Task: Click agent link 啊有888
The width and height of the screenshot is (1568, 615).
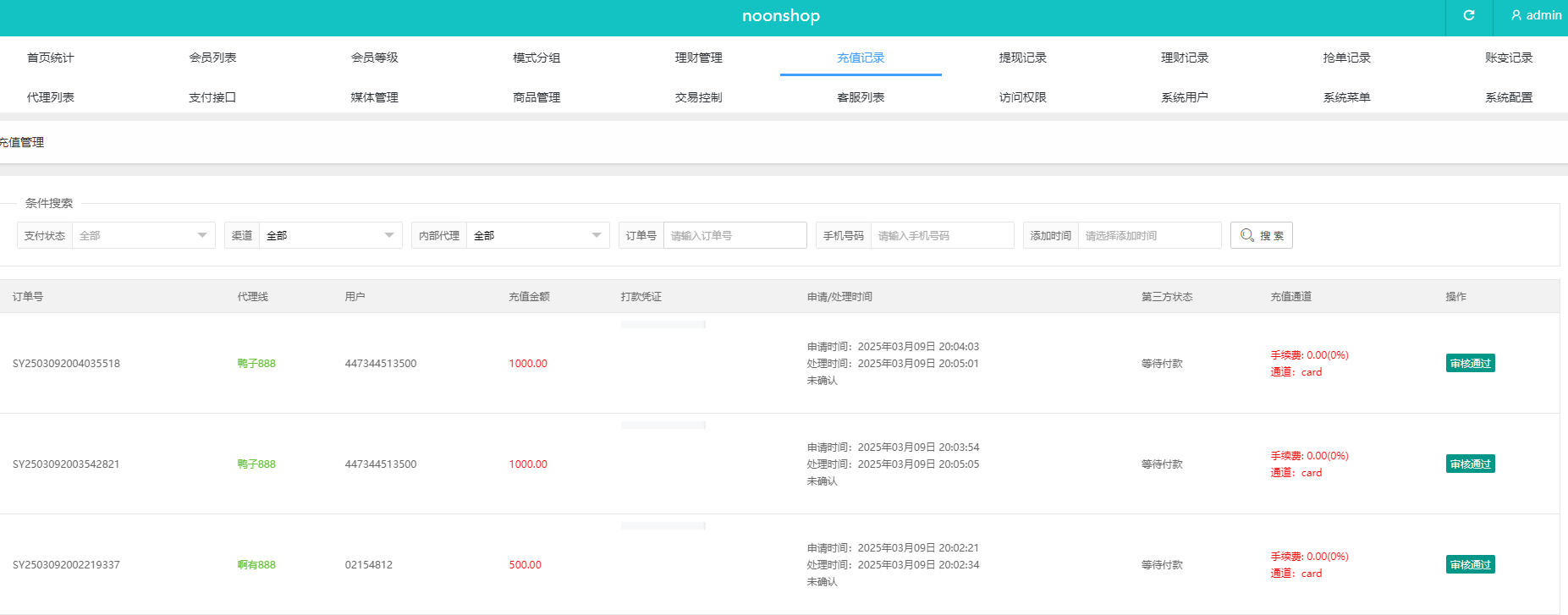Action: (x=256, y=565)
